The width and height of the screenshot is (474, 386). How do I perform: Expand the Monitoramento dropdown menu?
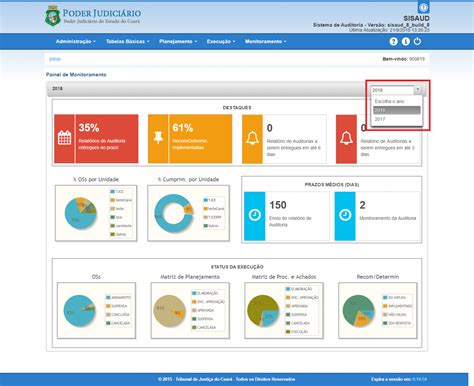266,41
